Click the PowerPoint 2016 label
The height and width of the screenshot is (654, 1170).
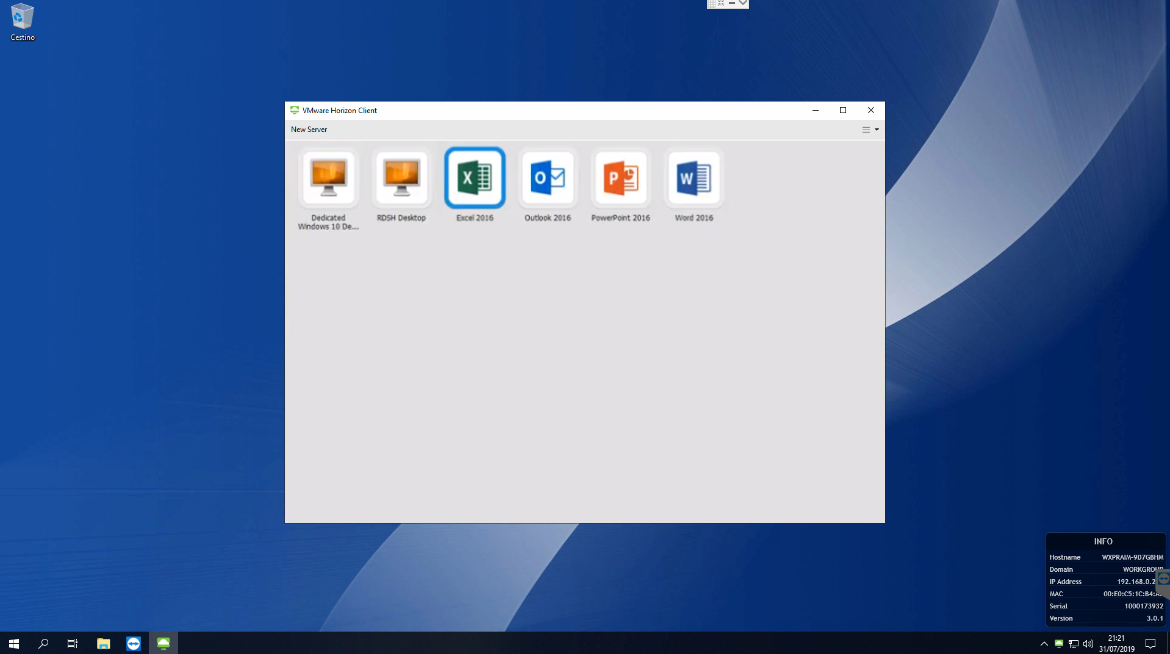[621, 218]
